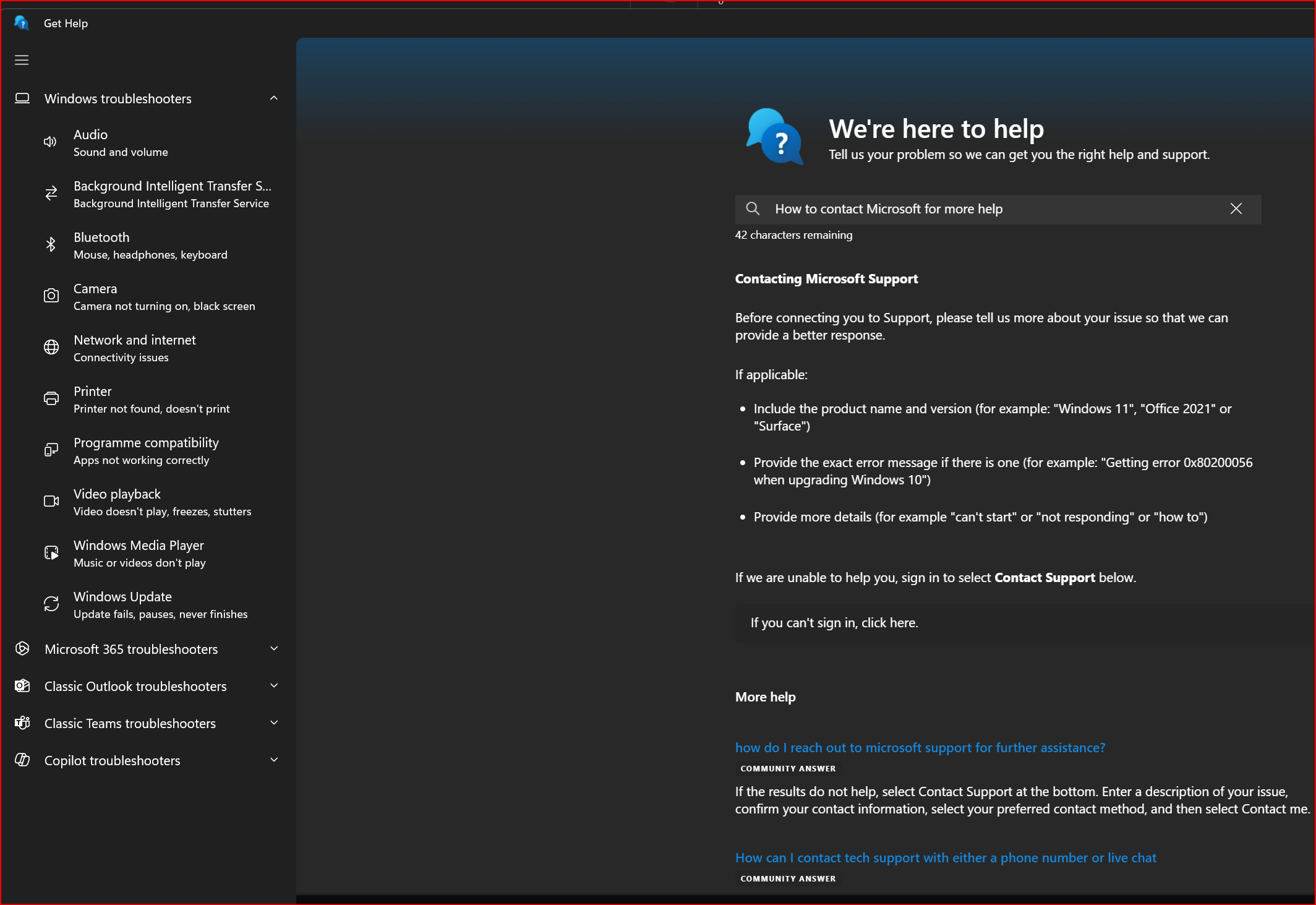The width and height of the screenshot is (1316, 905).
Task: Click the search magnifier icon
Action: point(753,209)
